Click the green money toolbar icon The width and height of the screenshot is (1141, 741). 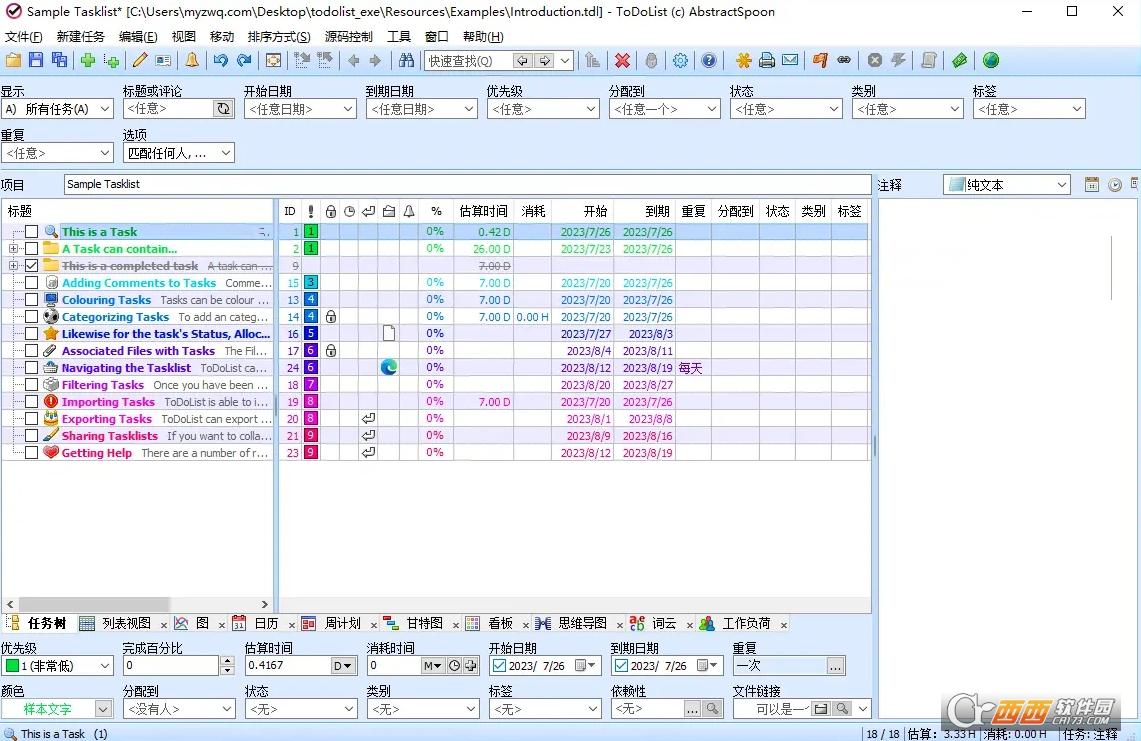[x=960, y=60]
